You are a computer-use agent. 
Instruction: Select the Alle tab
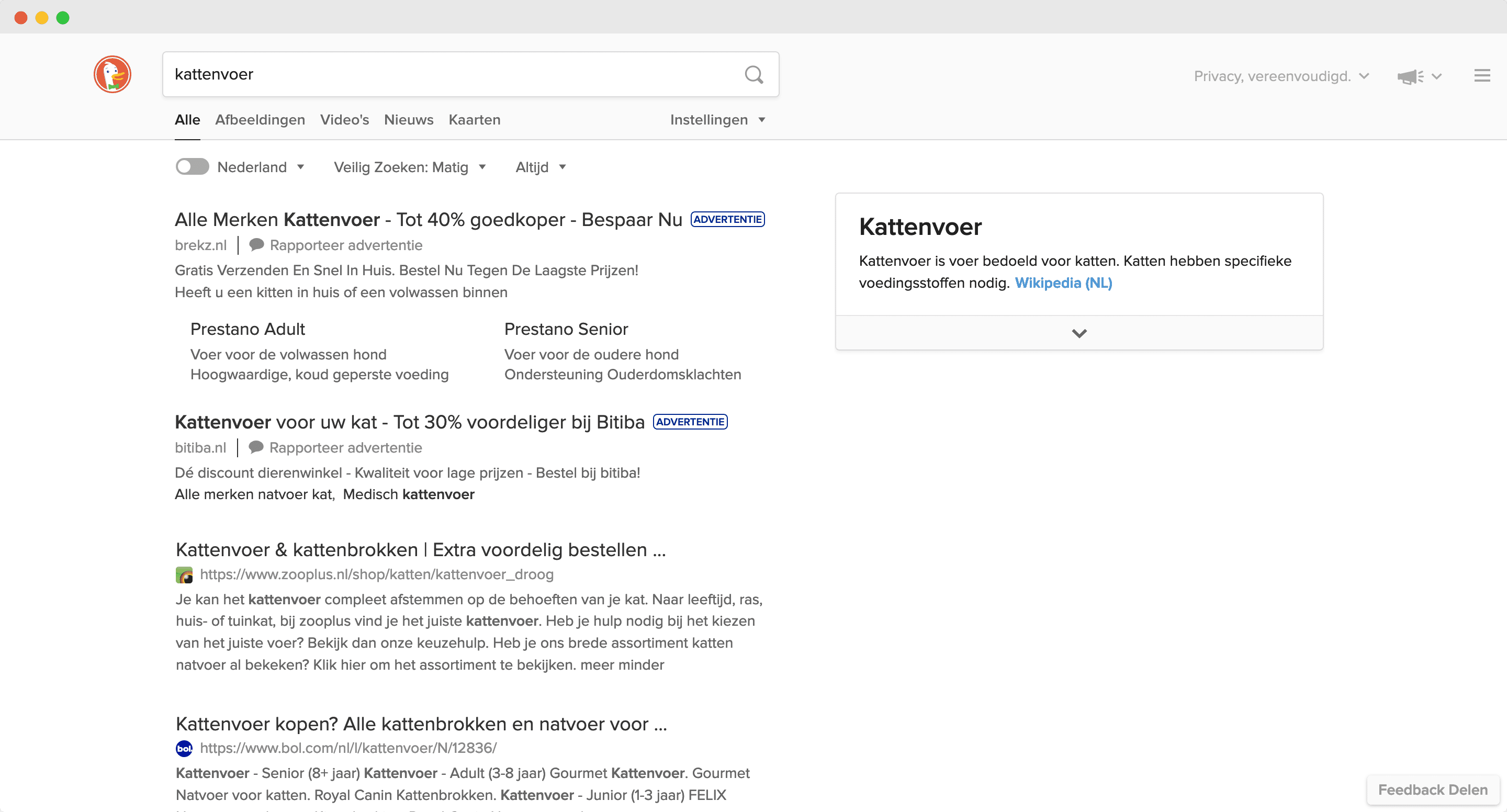pos(187,120)
